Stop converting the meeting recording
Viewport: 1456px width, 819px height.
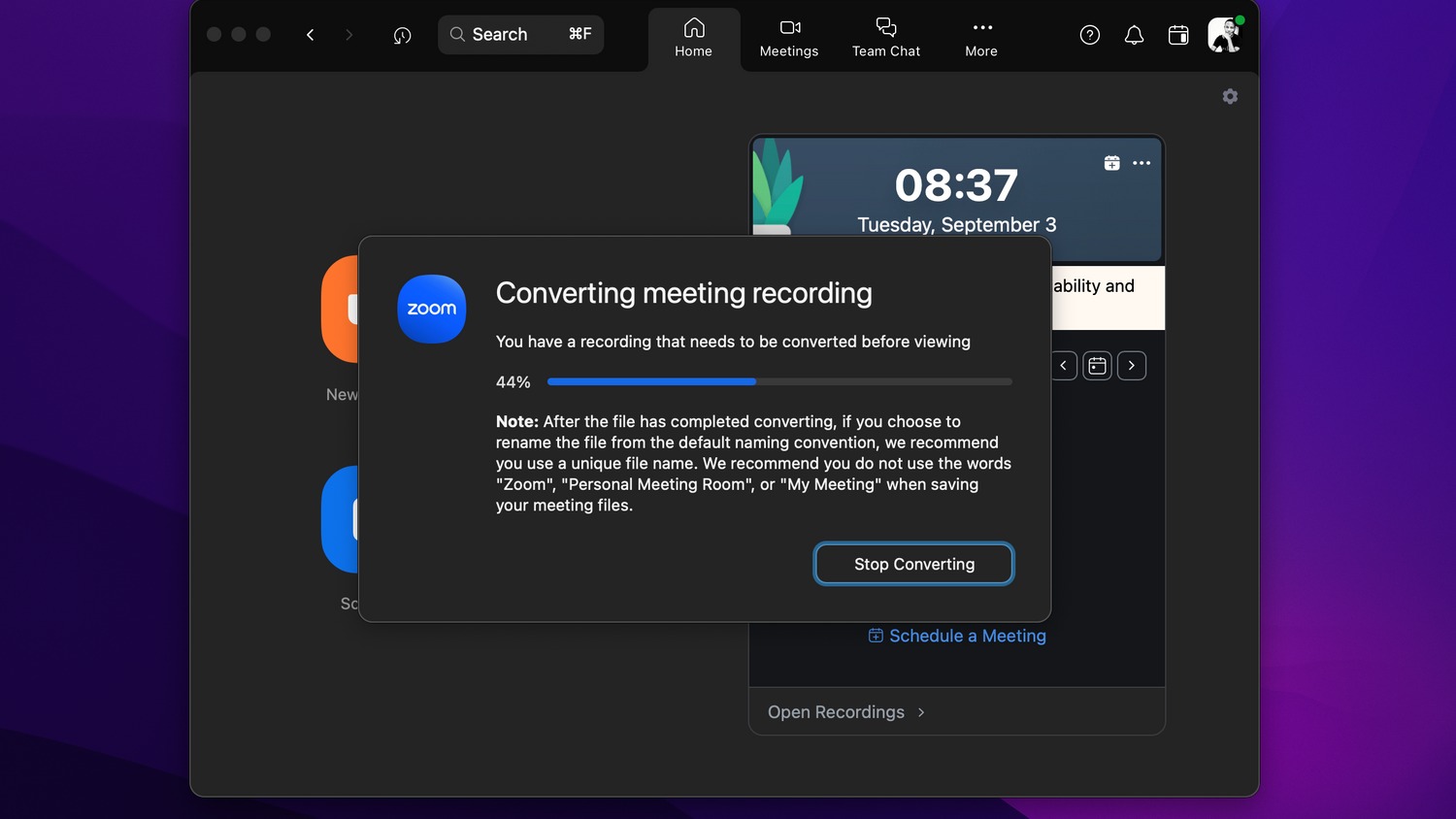tap(914, 564)
